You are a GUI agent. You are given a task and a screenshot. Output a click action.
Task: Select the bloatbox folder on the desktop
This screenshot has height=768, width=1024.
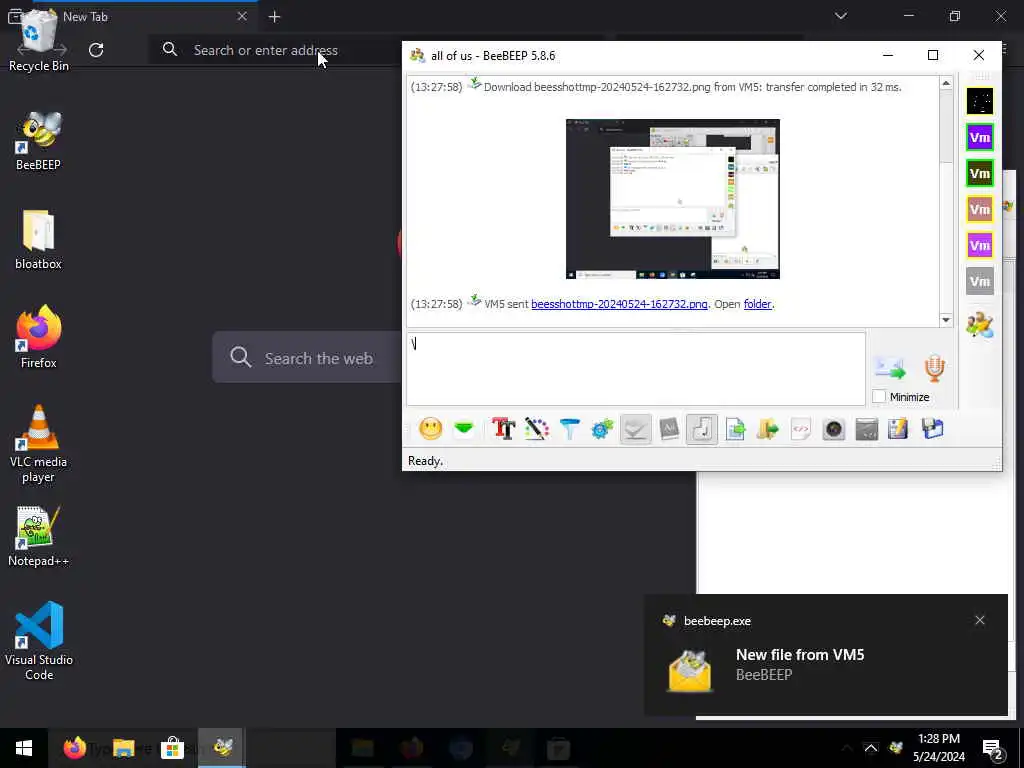[x=39, y=240]
